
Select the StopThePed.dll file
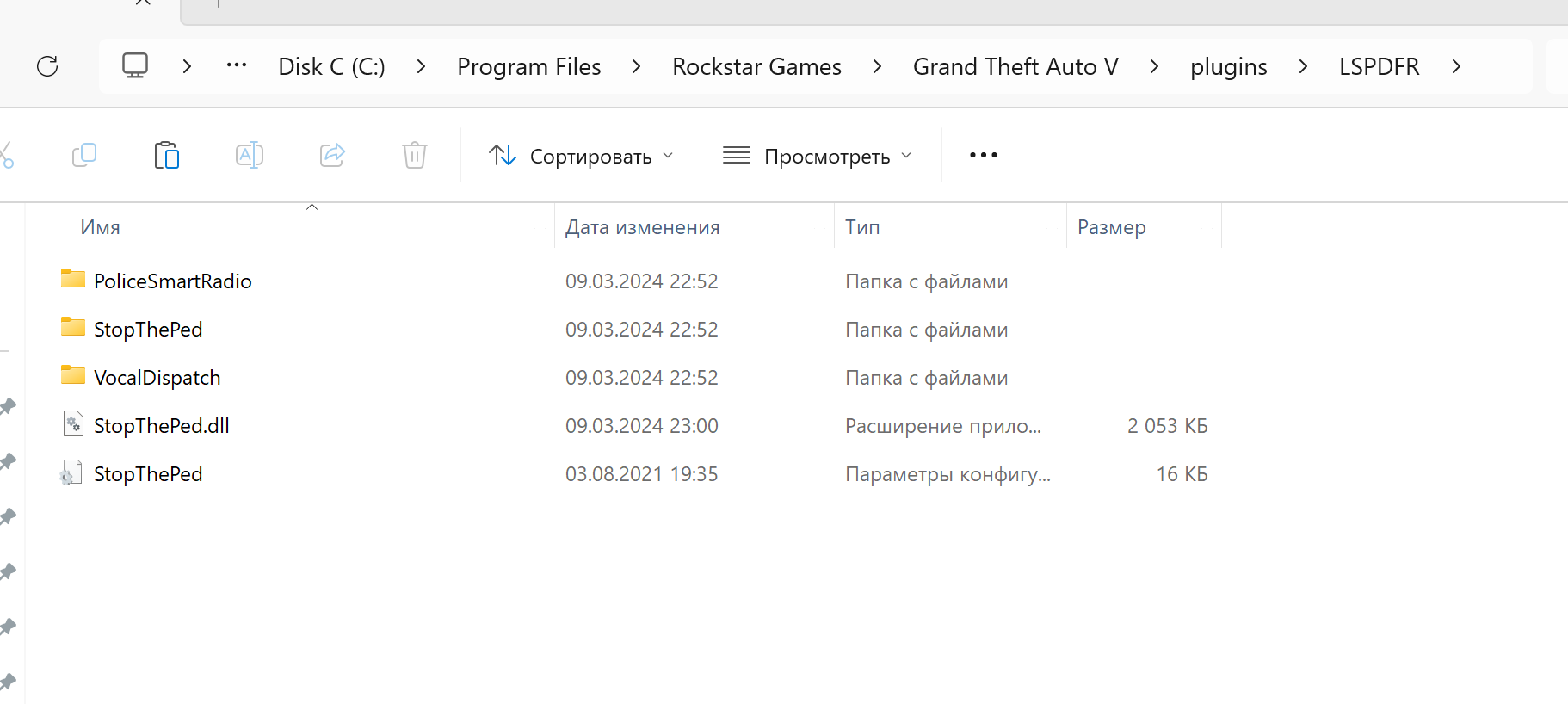(161, 426)
